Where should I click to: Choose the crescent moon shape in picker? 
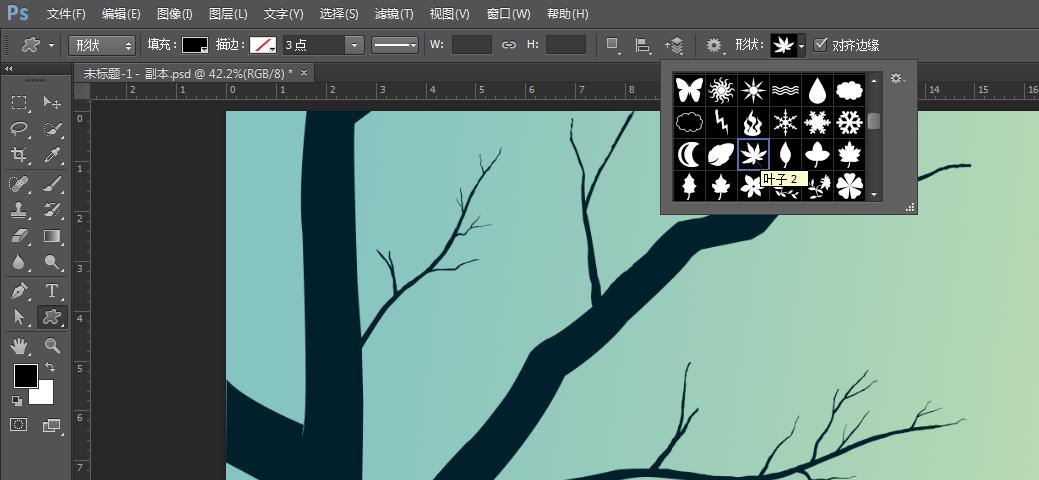[689, 154]
